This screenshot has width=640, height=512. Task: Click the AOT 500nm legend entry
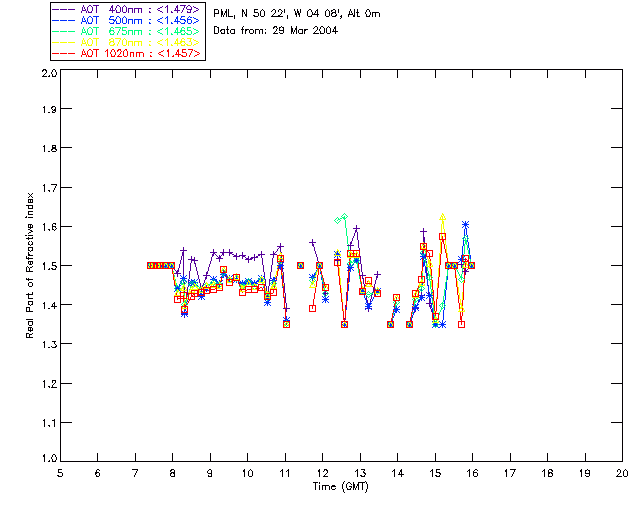[126, 20]
